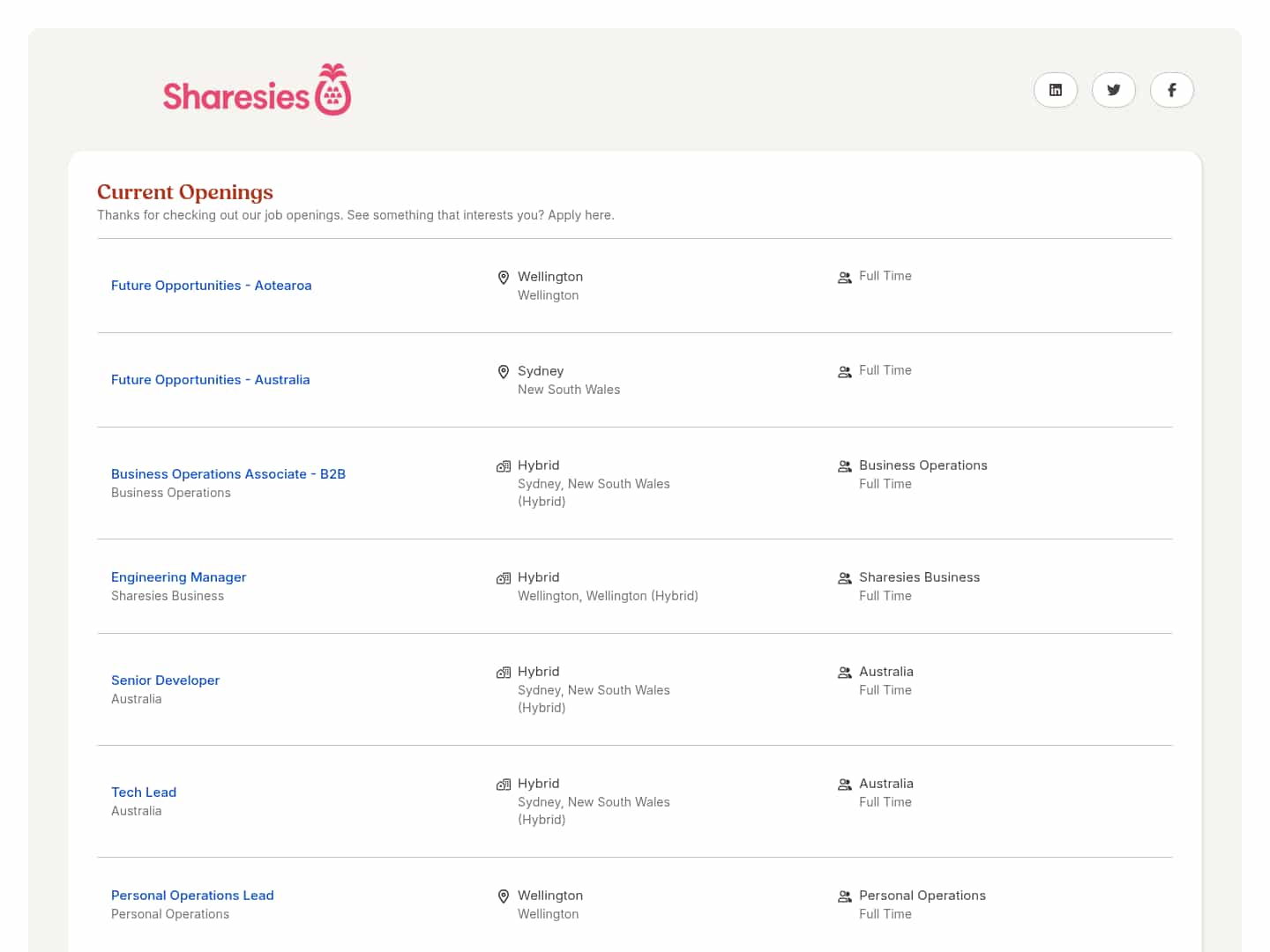Viewport: 1270px width, 952px height.
Task: Click the location pin in Personal Operations Lead row
Action: [x=504, y=896]
